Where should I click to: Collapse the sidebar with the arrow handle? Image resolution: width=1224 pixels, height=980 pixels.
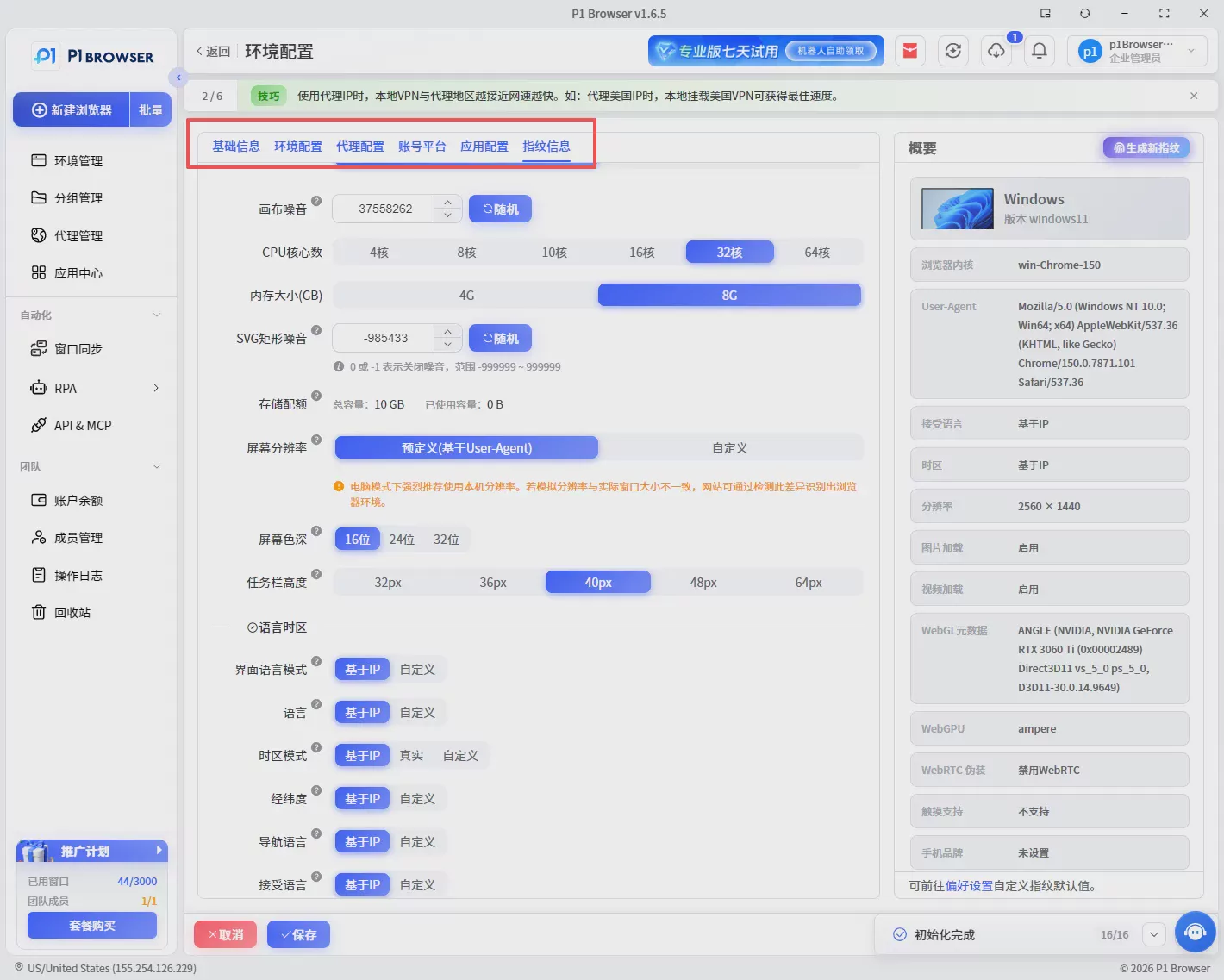pos(178,78)
